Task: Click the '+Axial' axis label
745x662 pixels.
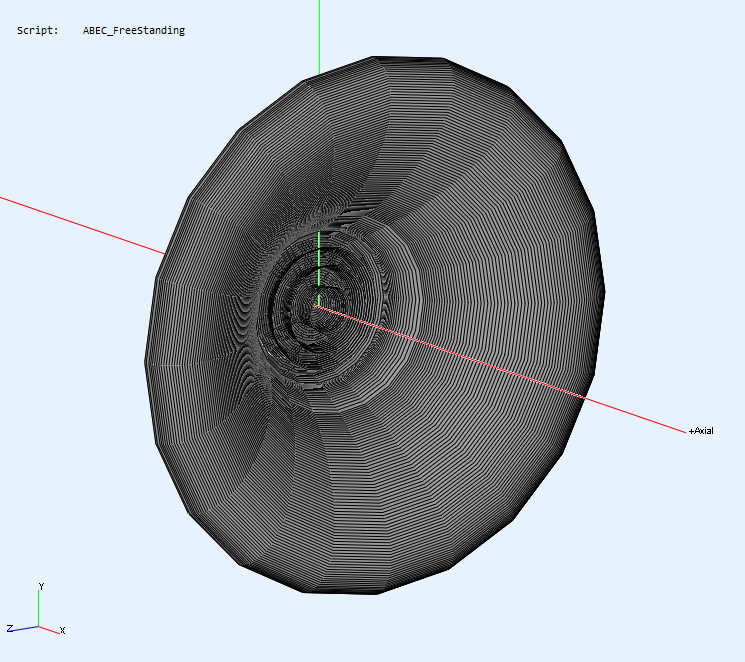Action: (x=701, y=431)
